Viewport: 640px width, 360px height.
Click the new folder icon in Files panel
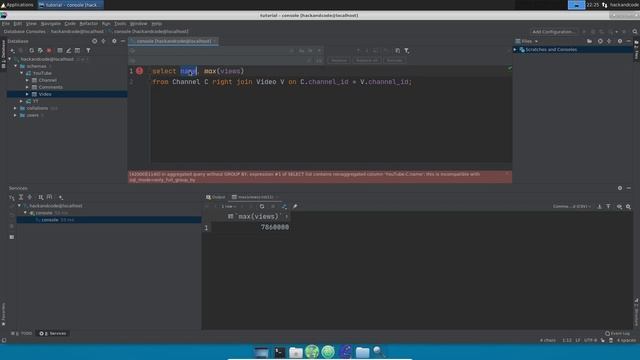pos(589,41)
